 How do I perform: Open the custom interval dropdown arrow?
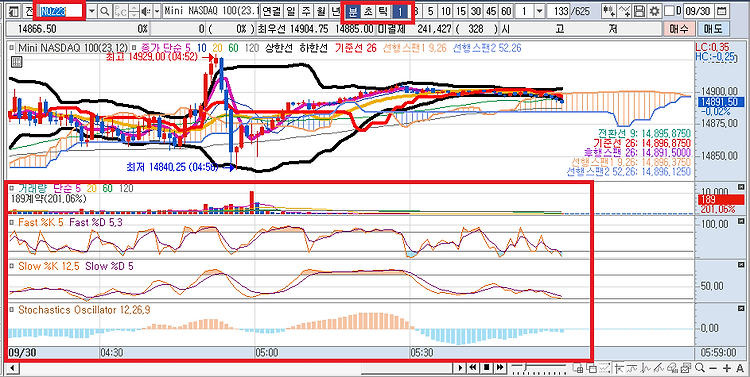[x=540, y=10]
